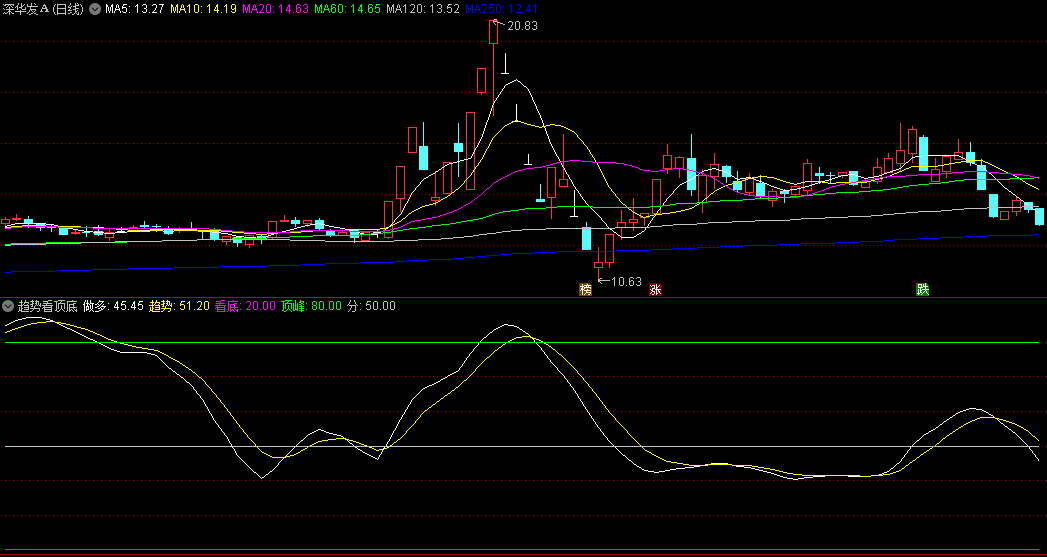Click the green 顶峰: 80.00 value

[x=311, y=306]
